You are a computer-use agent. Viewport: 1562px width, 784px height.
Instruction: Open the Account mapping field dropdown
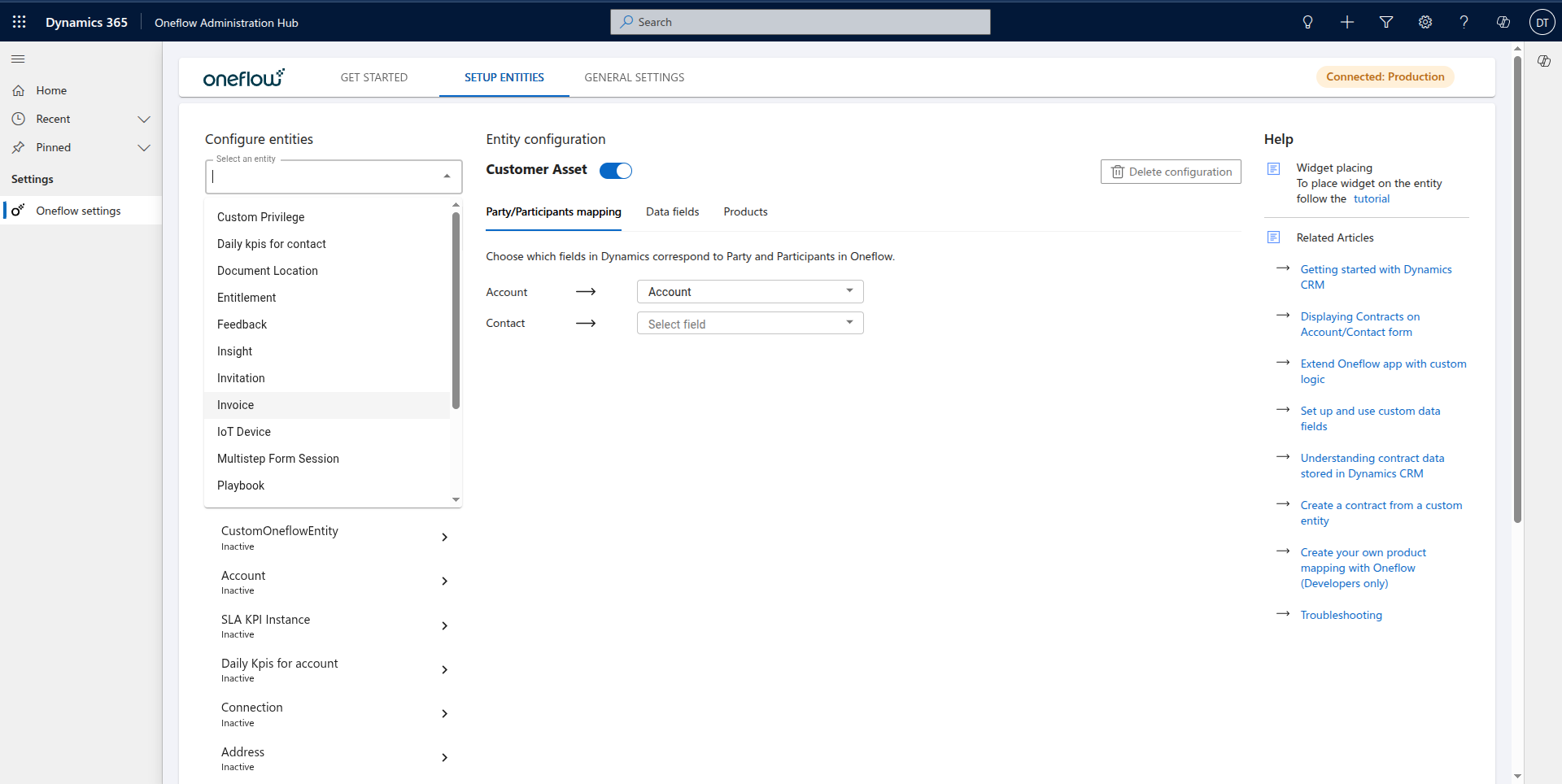(x=750, y=292)
